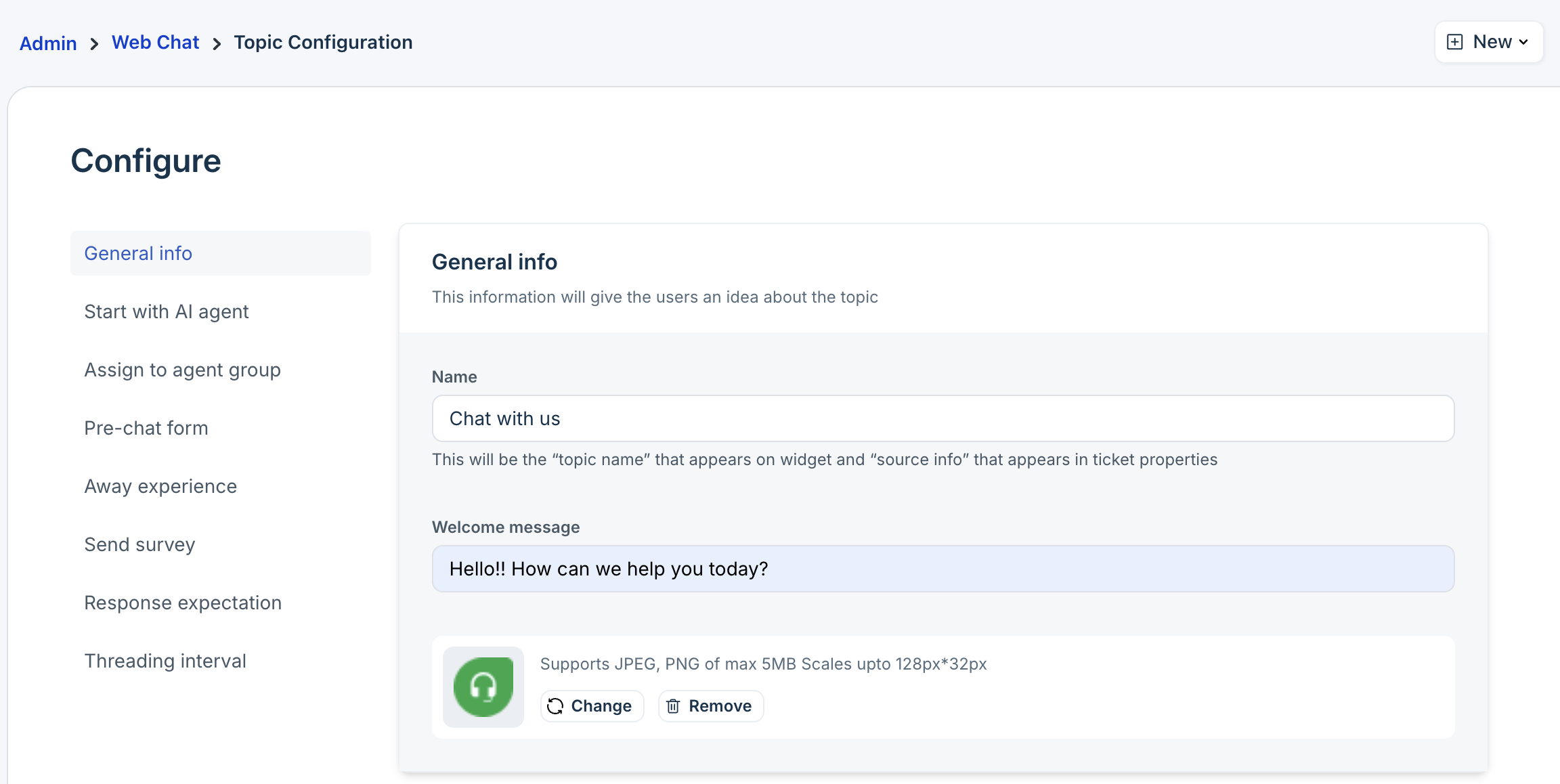Select Response expectation in the sidebar
The width and height of the screenshot is (1560, 784).
183,603
